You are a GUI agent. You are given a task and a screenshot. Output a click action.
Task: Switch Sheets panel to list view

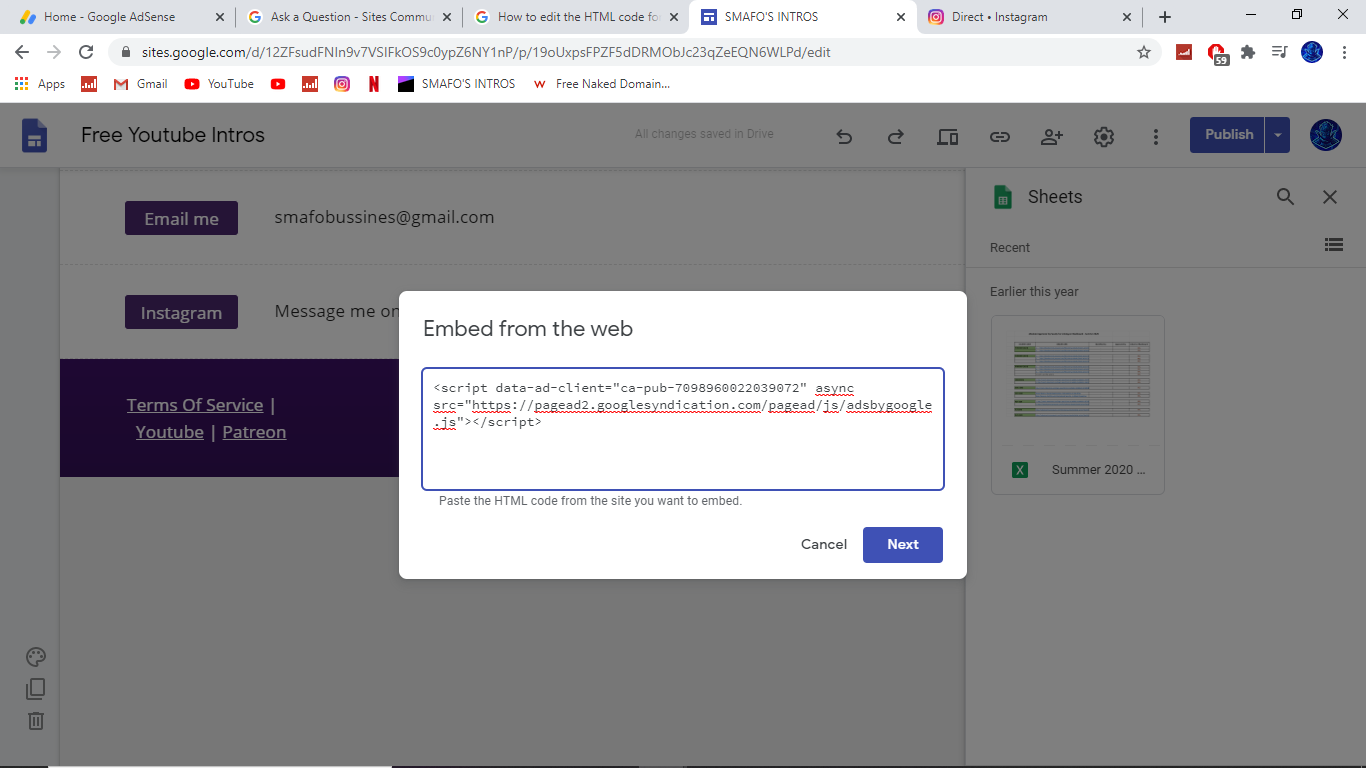pos(1333,244)
